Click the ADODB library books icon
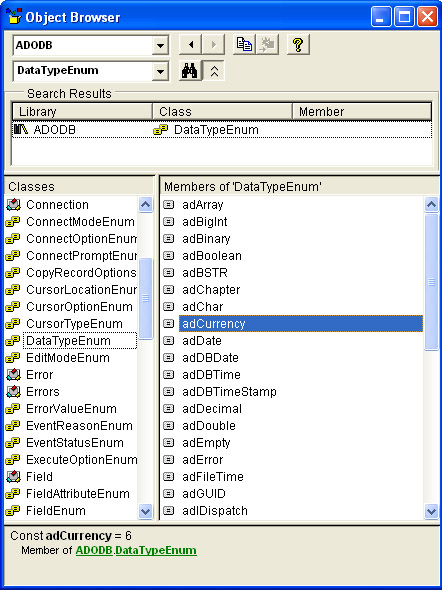The height and width of the screenshot is (590, 442). (x=21, y=130)
